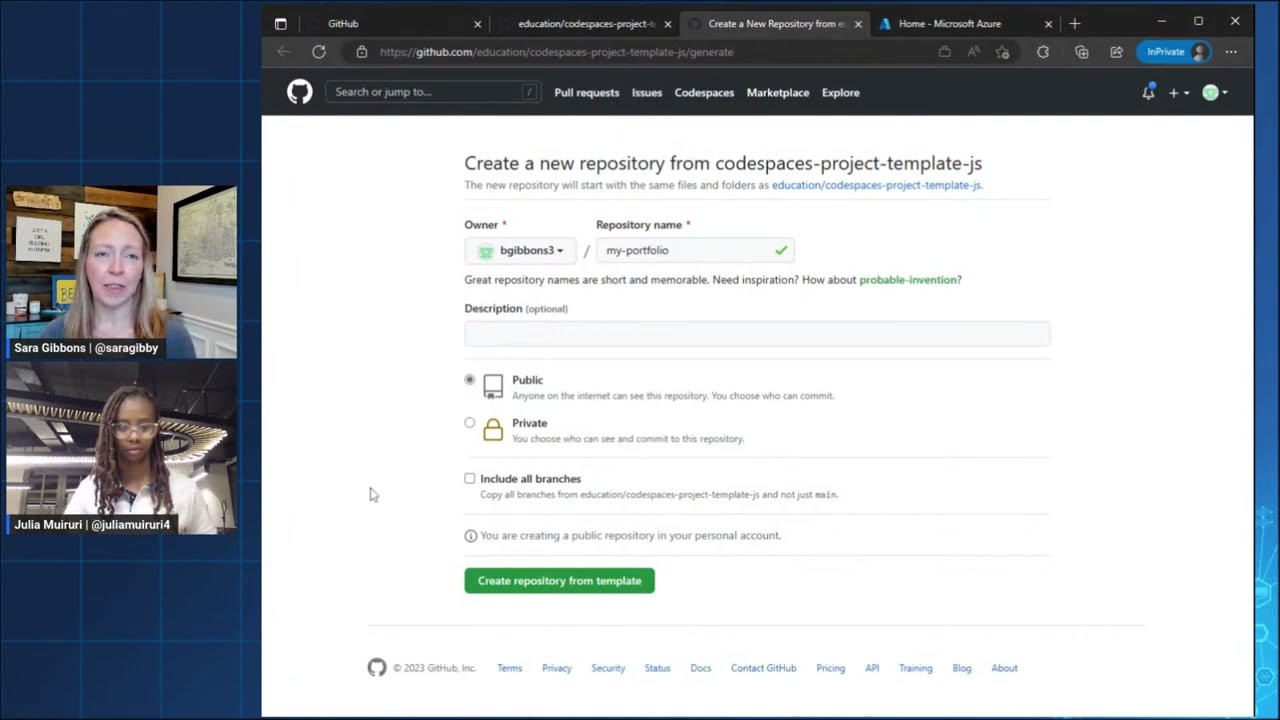Image resolution: width=1280 pixels, height=720 pixels.
Task: Click the Description input field
Action: tap(757, 334)
